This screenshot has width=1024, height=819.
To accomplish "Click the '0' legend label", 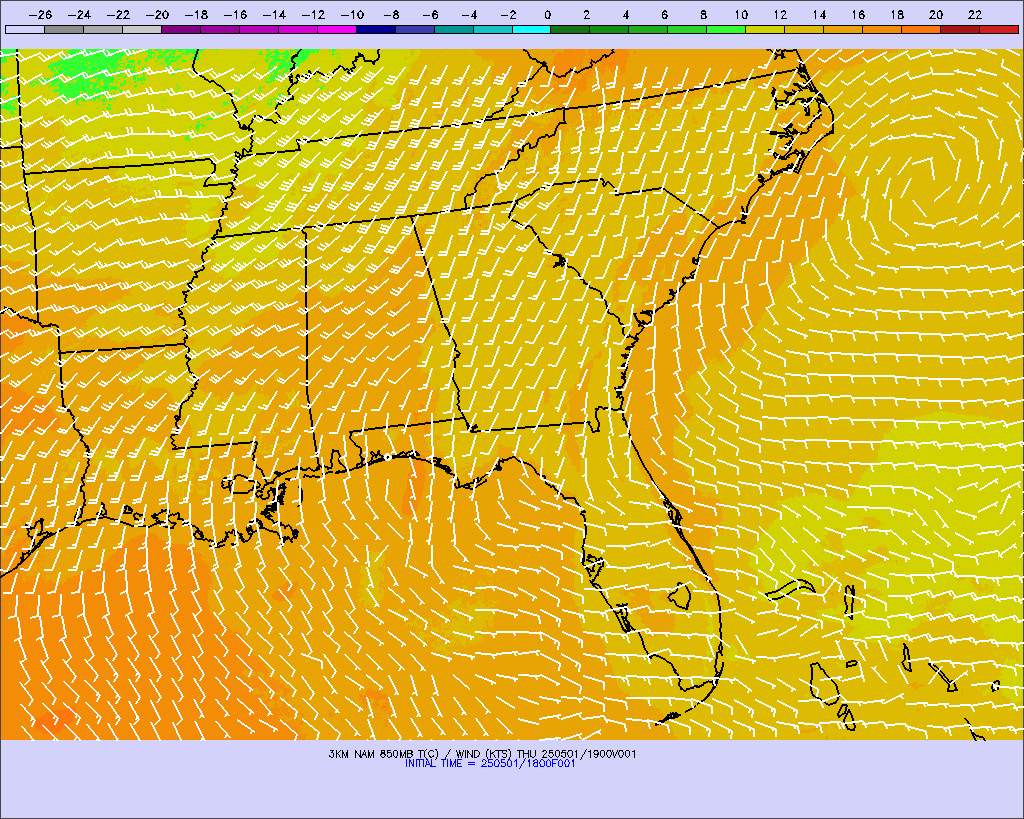I will click(547, 15).
